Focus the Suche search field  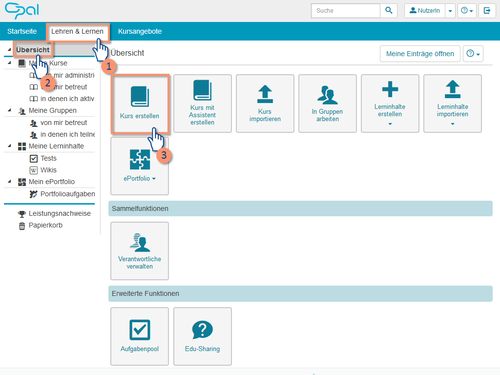346,10
